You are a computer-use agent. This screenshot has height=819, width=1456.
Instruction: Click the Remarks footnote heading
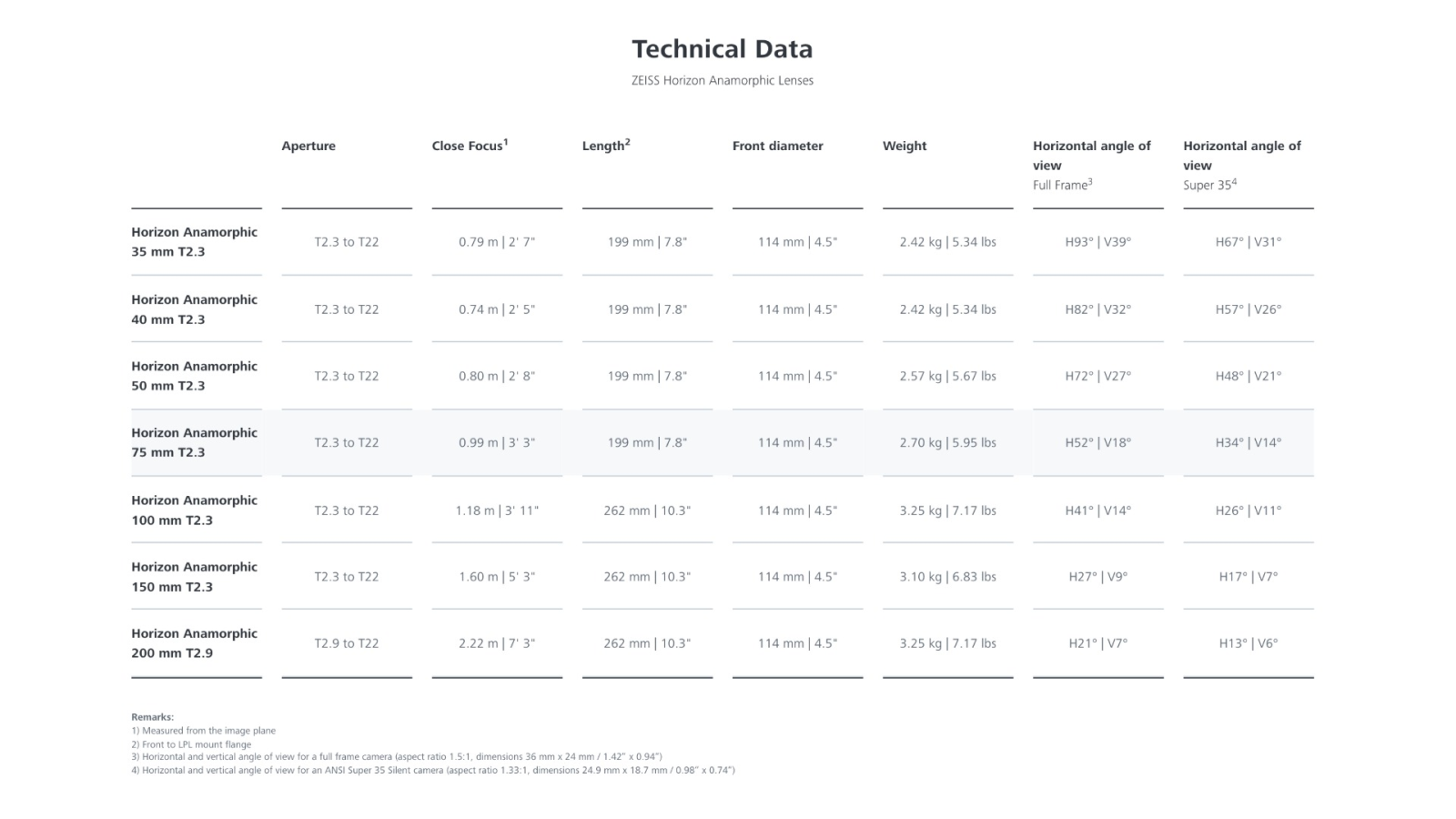(x=152, y=717)
